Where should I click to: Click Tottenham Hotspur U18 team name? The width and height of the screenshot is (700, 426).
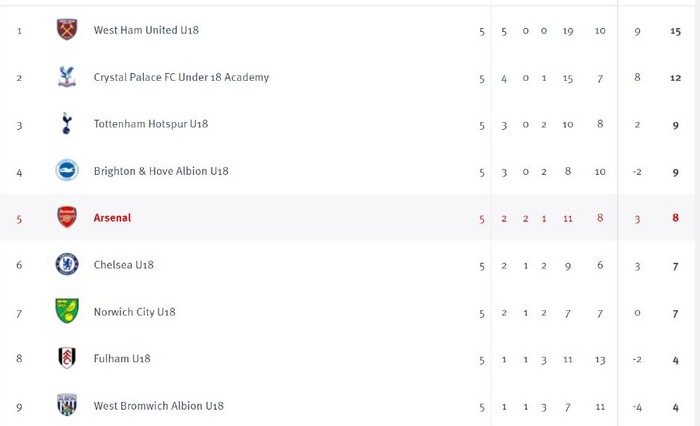(151, 124)
